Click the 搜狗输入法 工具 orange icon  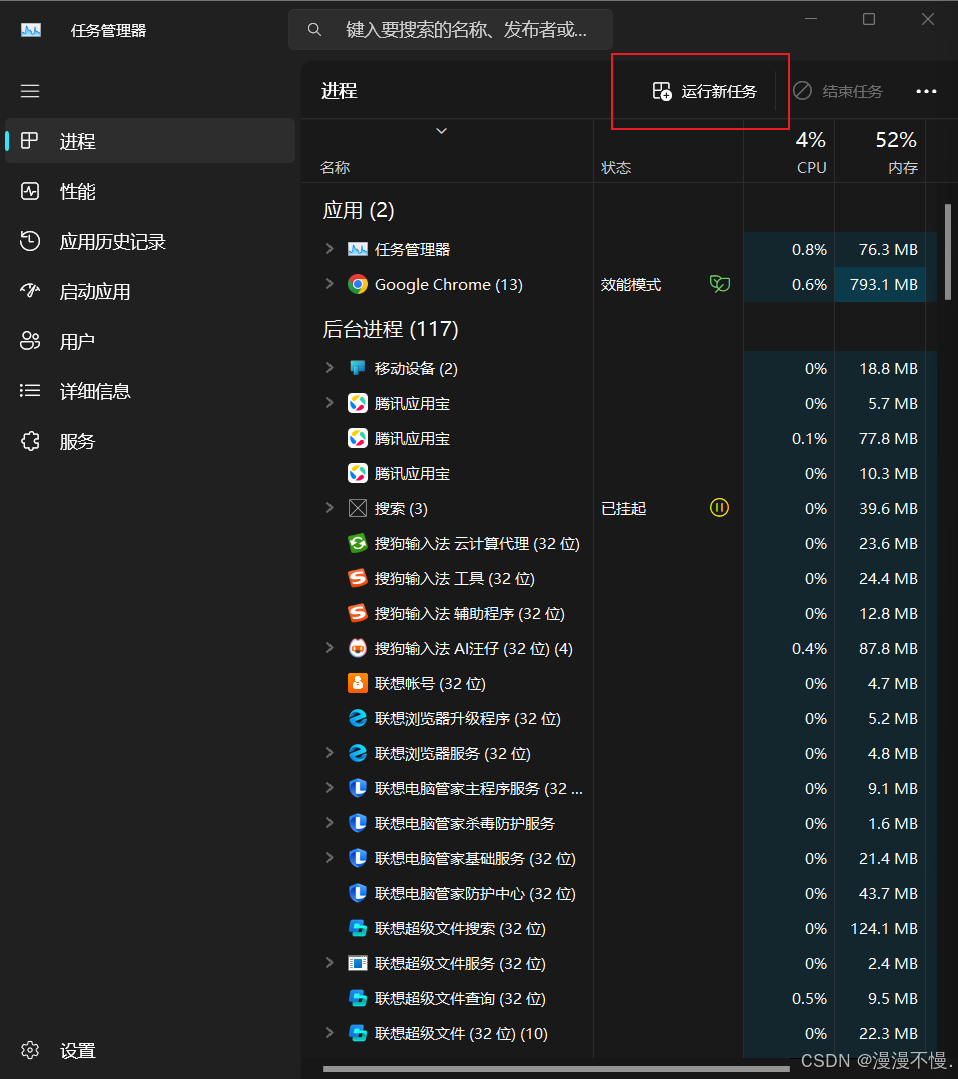[358, 579]
